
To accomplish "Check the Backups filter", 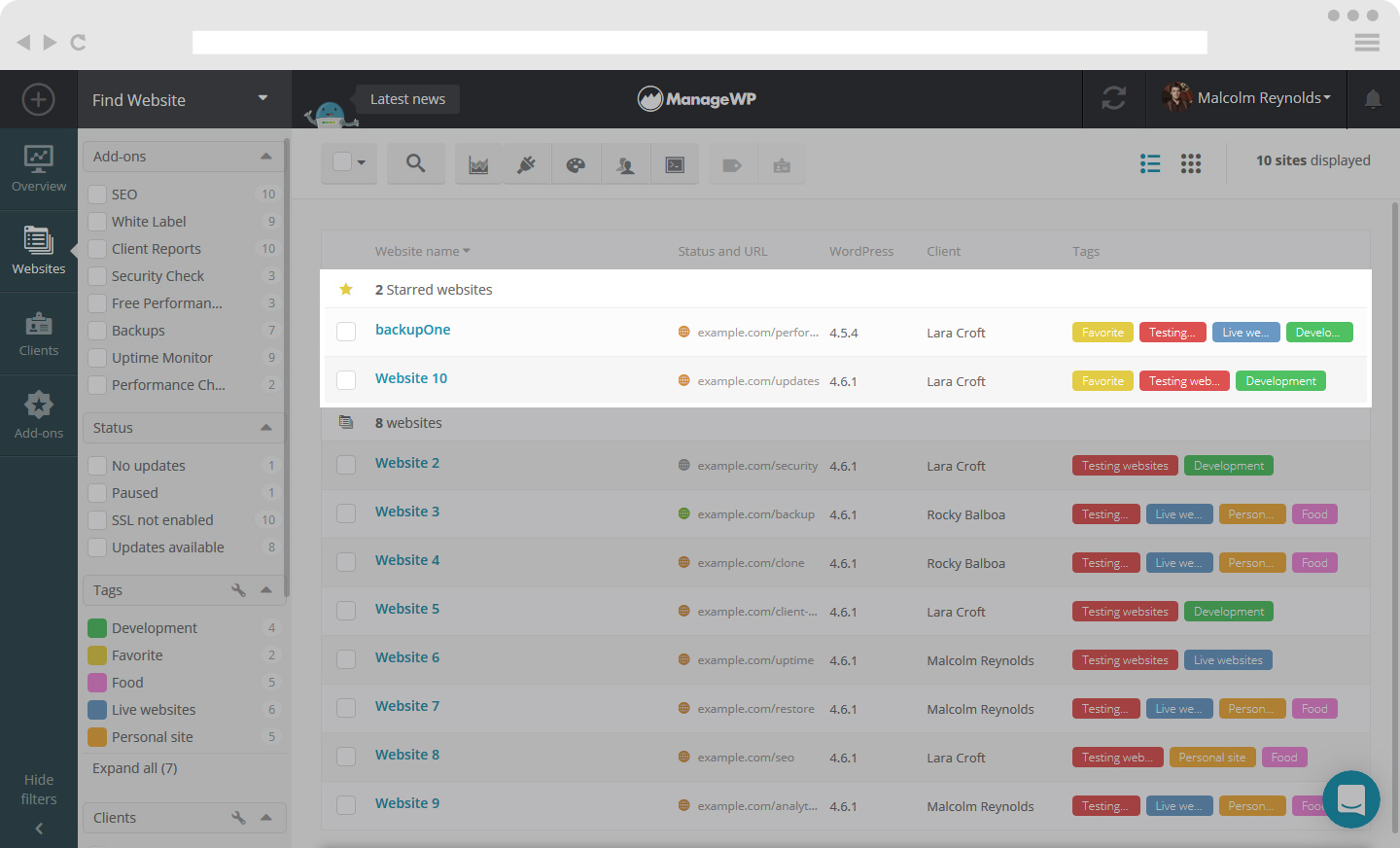I will pos(97,331).
